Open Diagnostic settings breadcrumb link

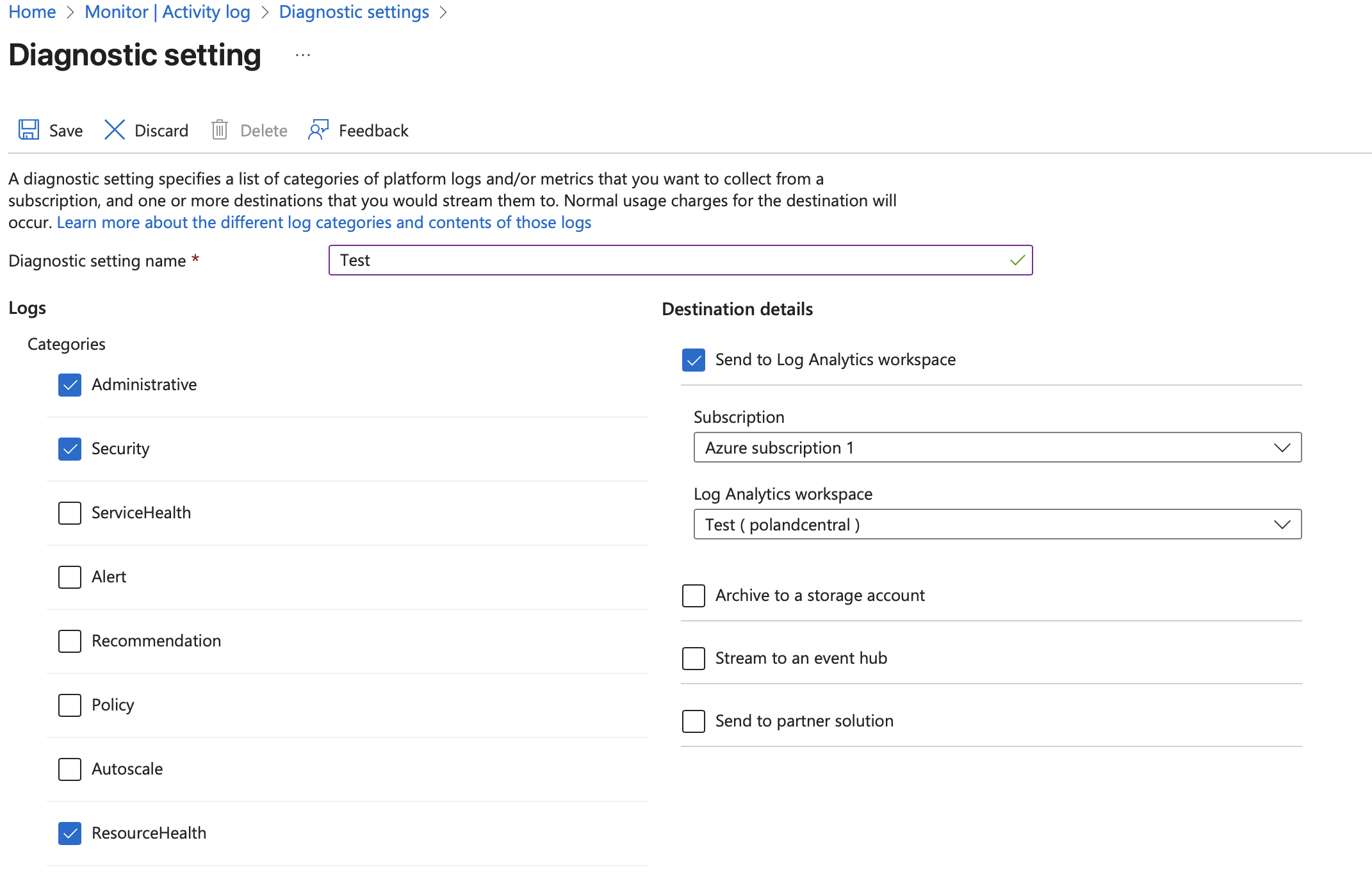pos(354,12)
